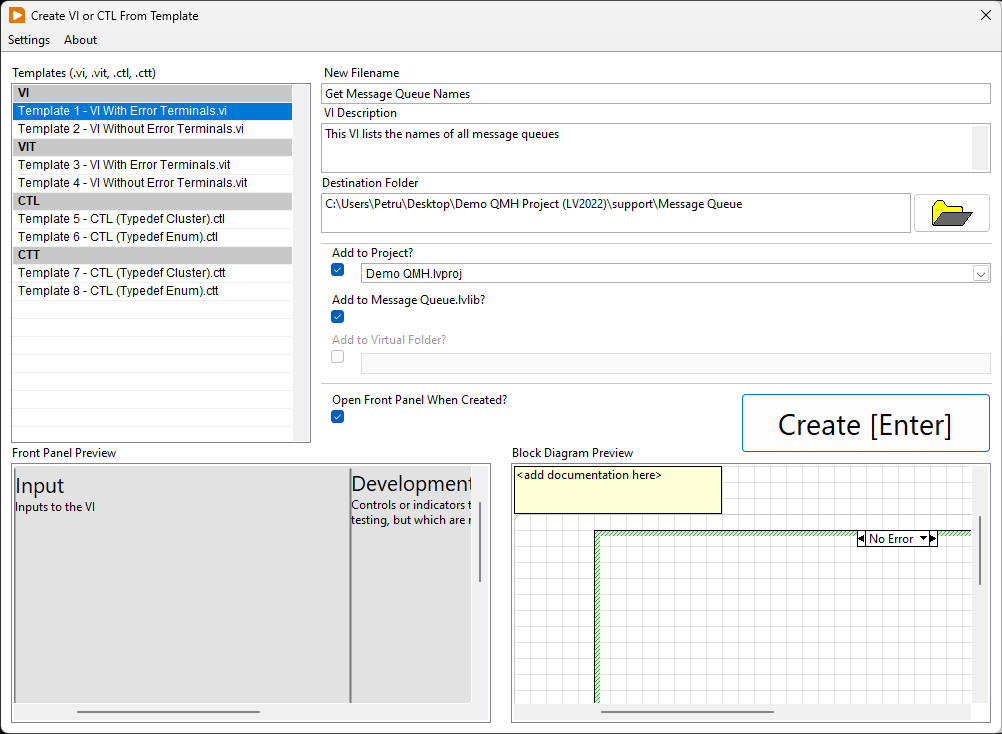Disable Open Front Panel When Created
The height and width of the screenshot is (734, 1002).
(337, 416)
